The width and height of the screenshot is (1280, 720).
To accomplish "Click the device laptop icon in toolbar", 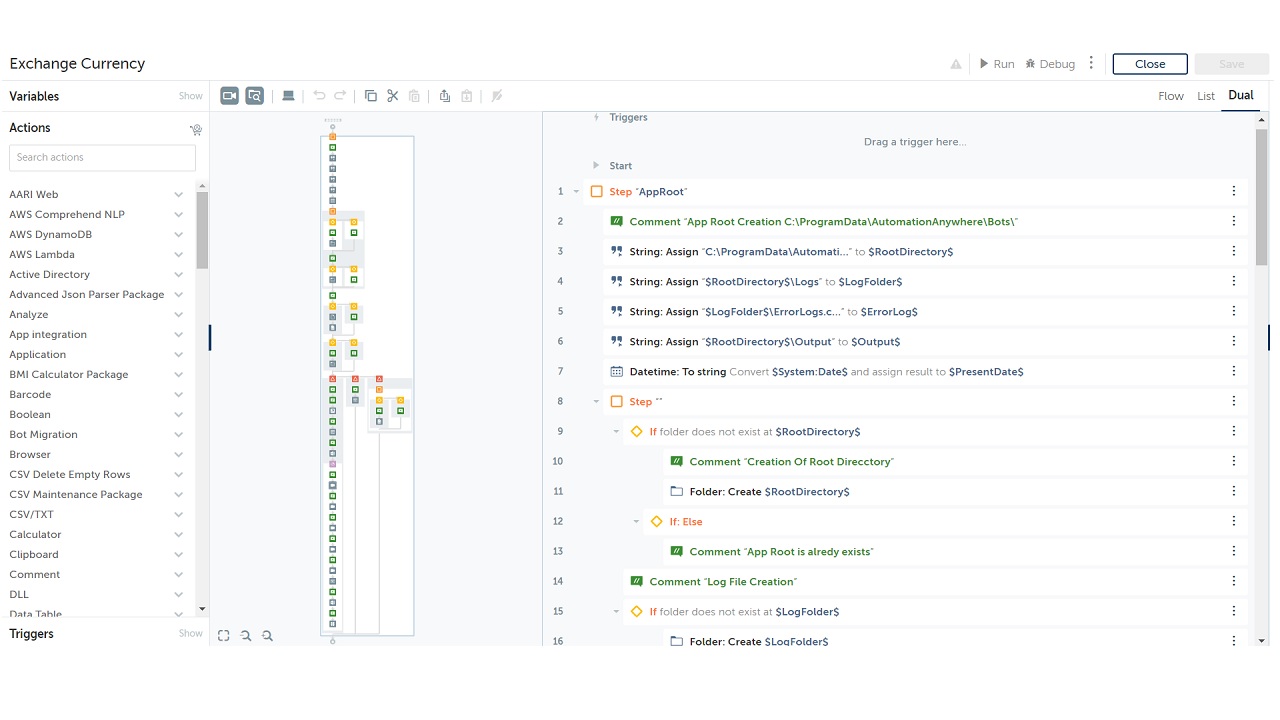I will click(288, 96).
